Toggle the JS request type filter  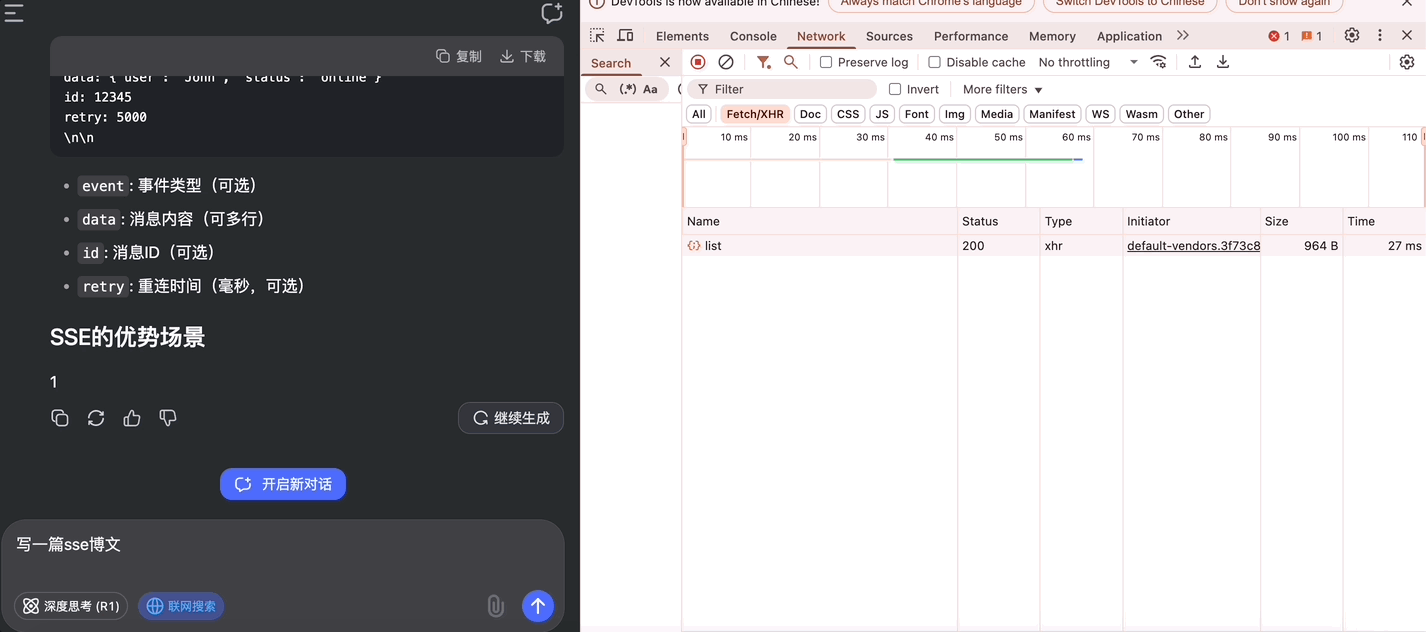(x=882, y=114)
